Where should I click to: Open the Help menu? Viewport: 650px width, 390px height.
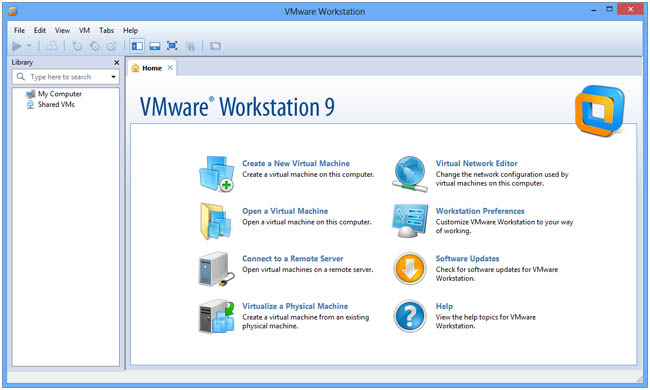[x=130, y=30]
